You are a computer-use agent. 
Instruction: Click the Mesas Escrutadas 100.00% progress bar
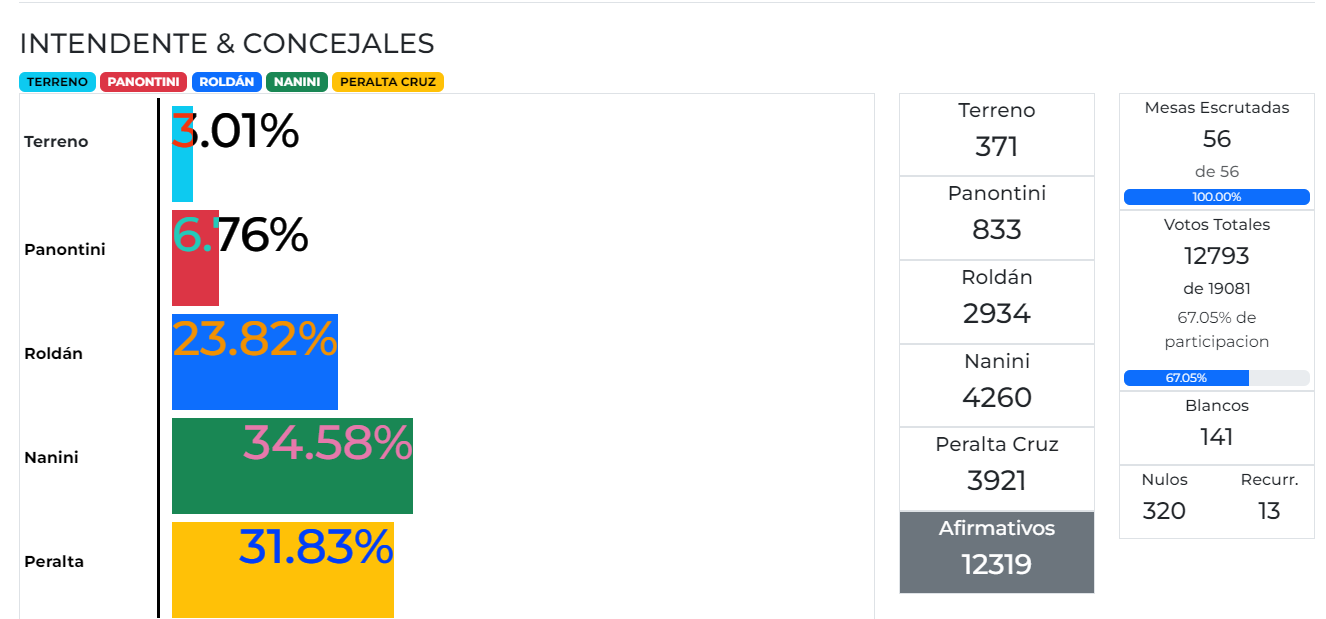(1216, 197)
